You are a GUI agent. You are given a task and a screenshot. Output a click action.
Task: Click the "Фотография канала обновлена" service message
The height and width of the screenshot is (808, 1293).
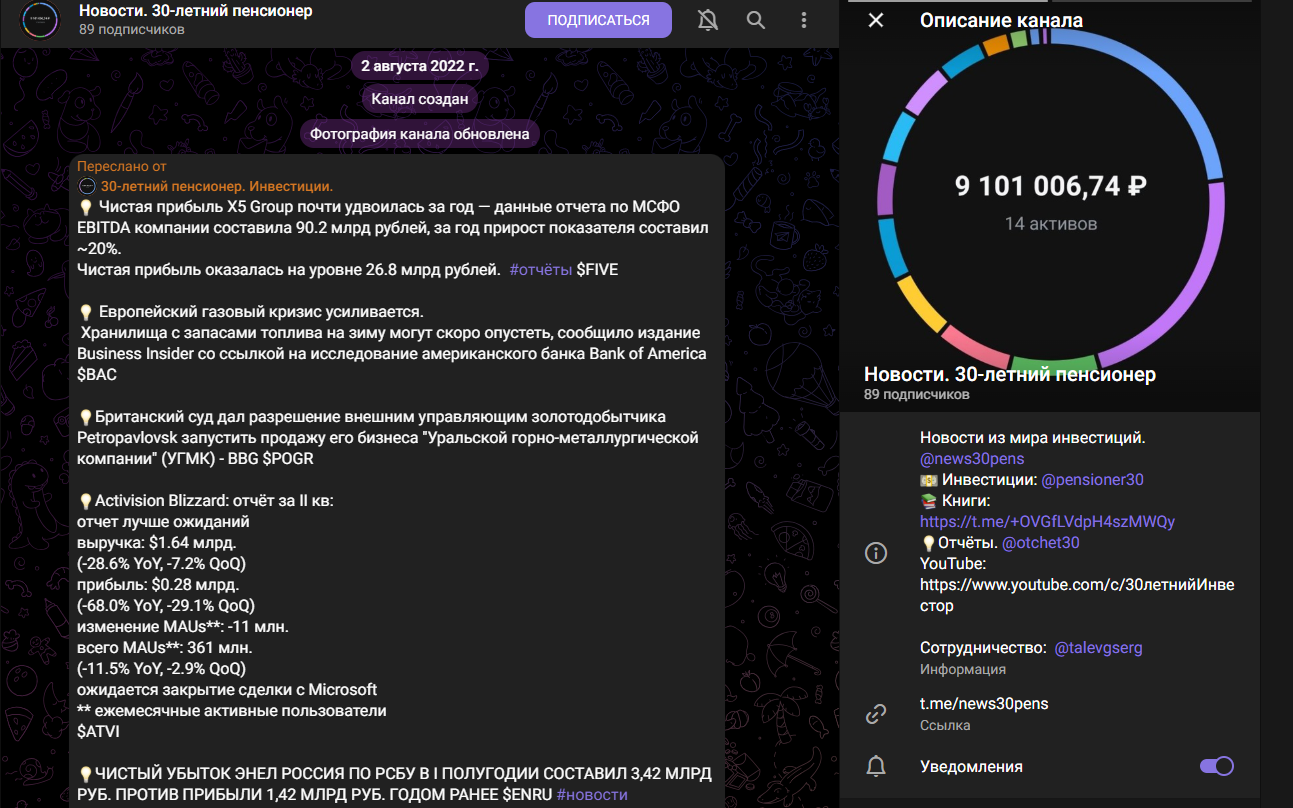click(420, 133)
